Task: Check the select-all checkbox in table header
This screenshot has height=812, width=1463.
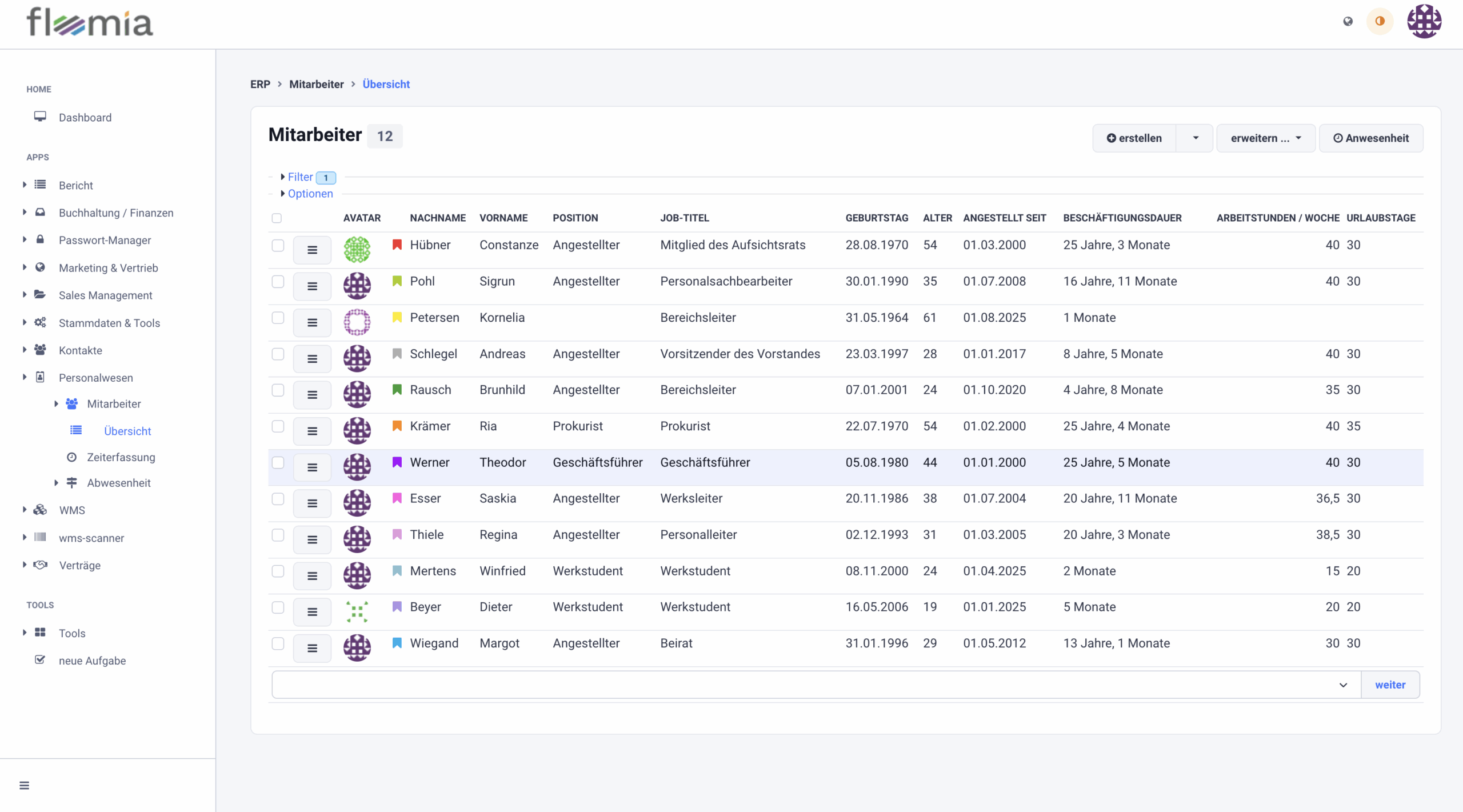Action: pyautogui.click(x=277, y=218)
